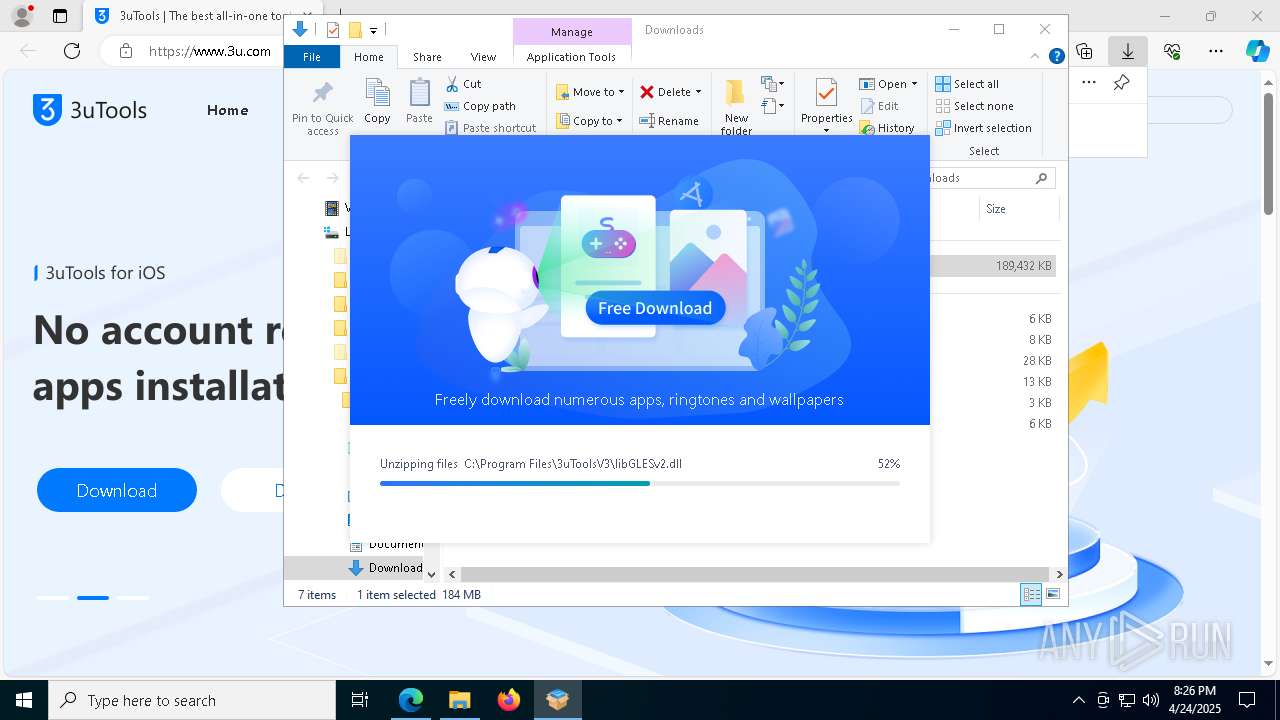Click Select none in ribbon
The height and width of the screenshot is (720, 1280).
click(x=974, y=106)
